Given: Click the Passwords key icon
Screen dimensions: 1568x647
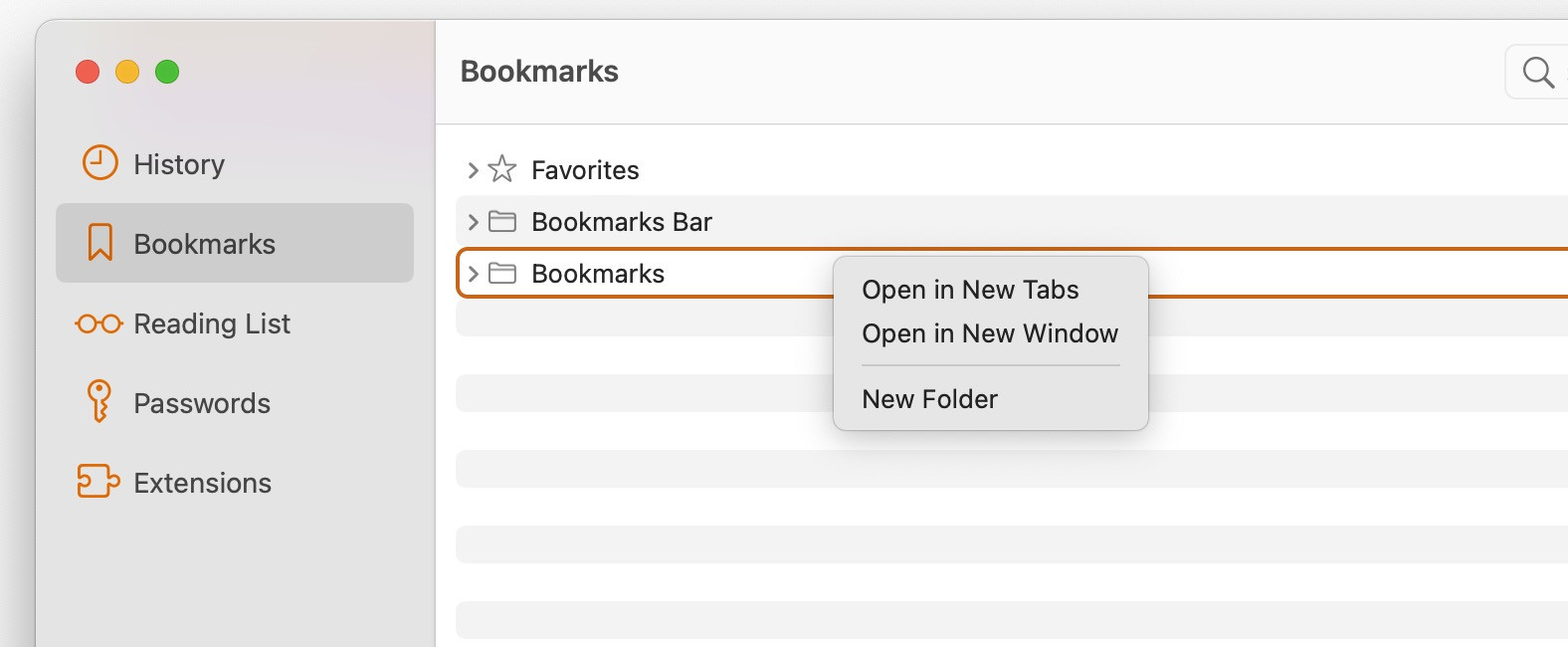Looking at the screenshot, I should pos(98,401).
